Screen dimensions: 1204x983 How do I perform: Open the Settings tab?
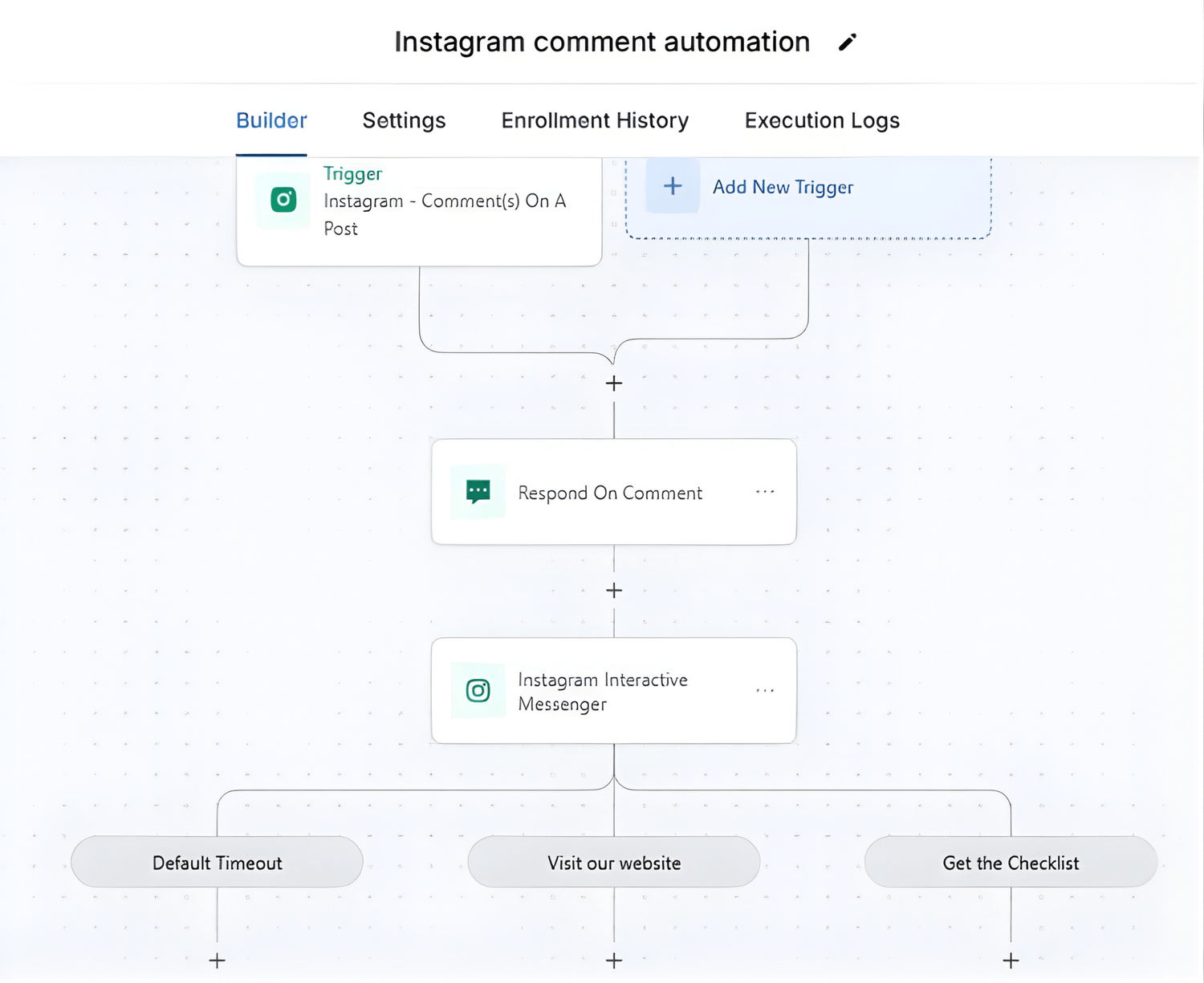(404, 120)
